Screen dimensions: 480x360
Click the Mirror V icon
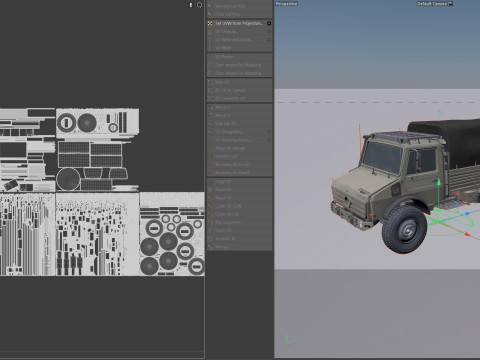point(210,116)
